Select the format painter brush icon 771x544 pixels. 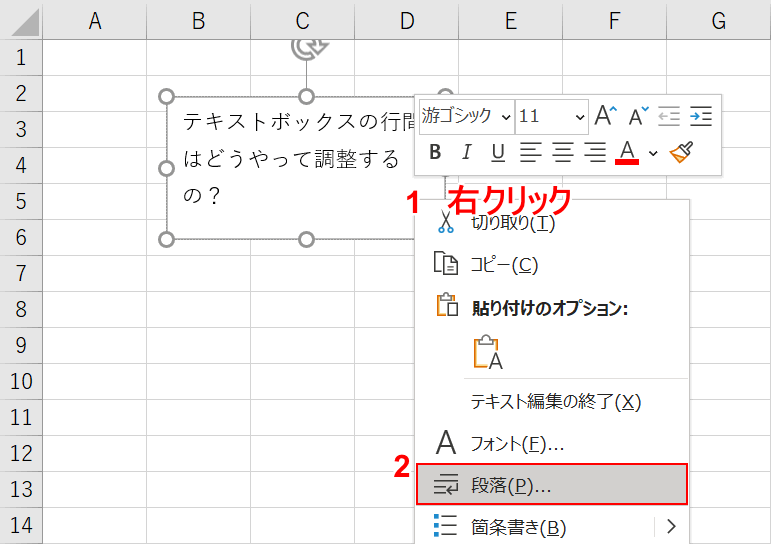pyautogui.click(x=682, y=152)
